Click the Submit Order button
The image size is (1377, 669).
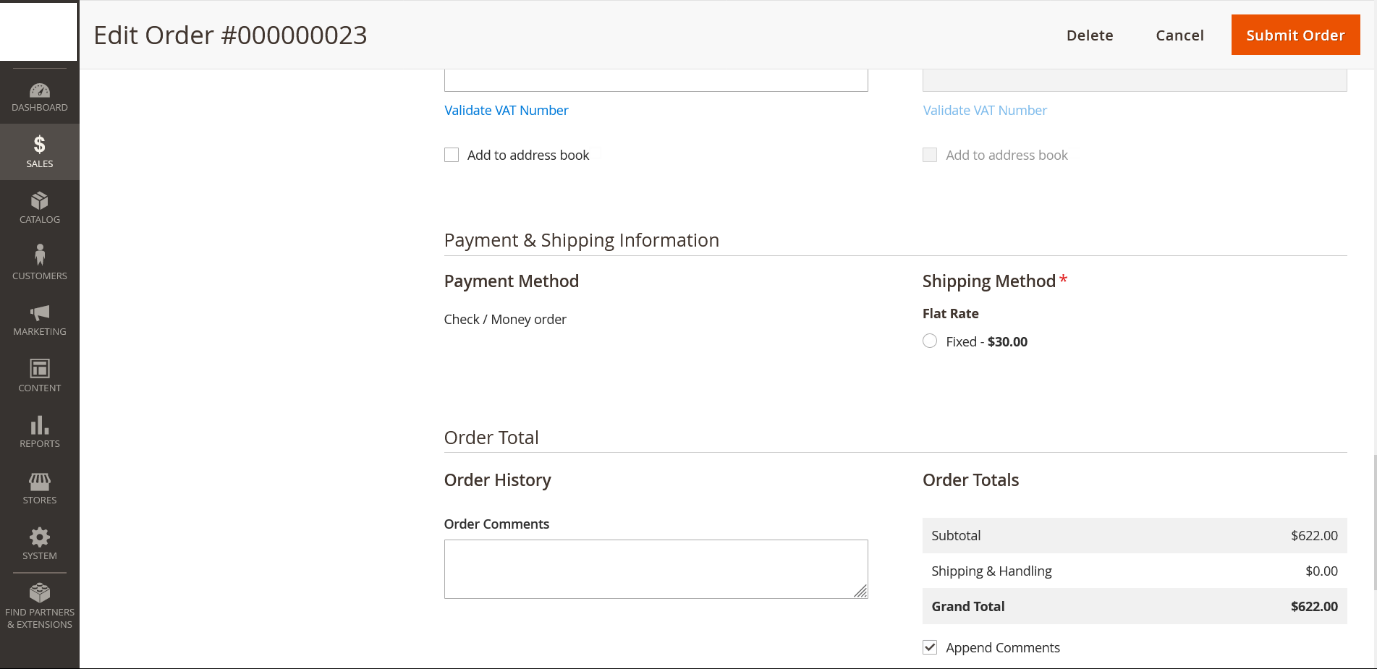[1295, 35]
